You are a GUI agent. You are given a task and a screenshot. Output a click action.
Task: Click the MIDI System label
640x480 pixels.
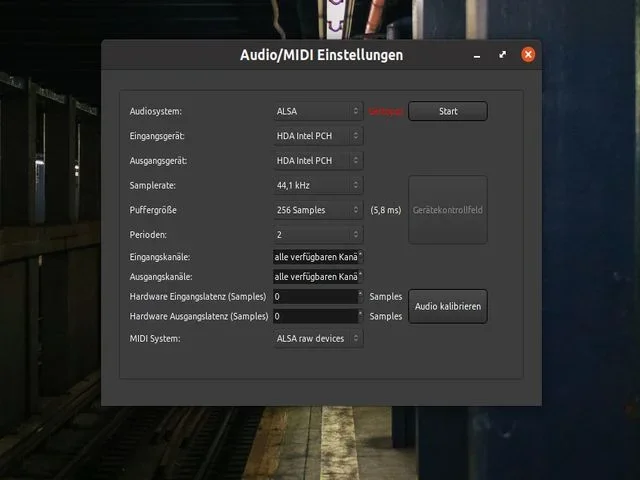pyautogui.click(x=155, y=338)
